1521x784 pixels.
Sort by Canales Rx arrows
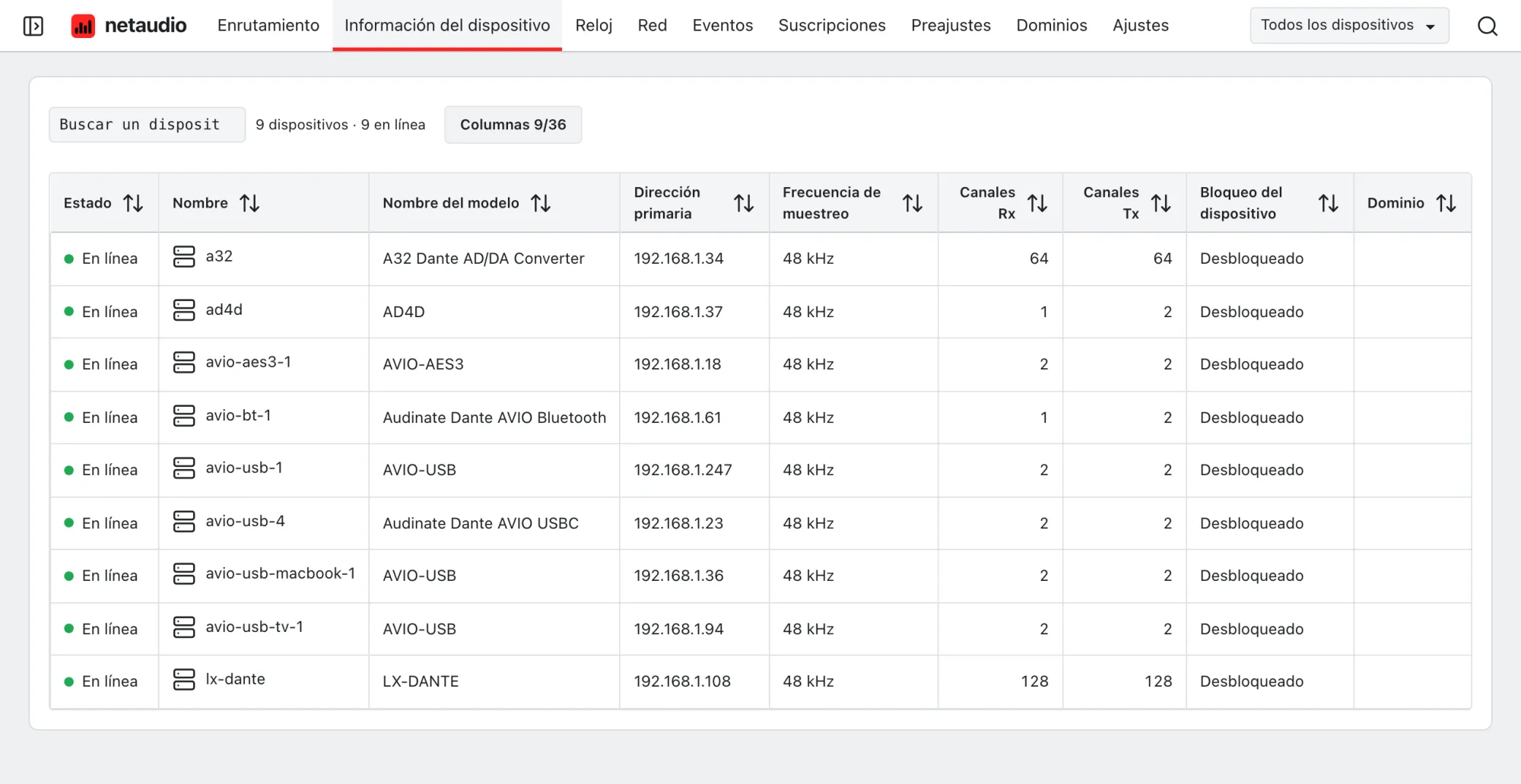pyautogui.click(x=1037, y=203)
